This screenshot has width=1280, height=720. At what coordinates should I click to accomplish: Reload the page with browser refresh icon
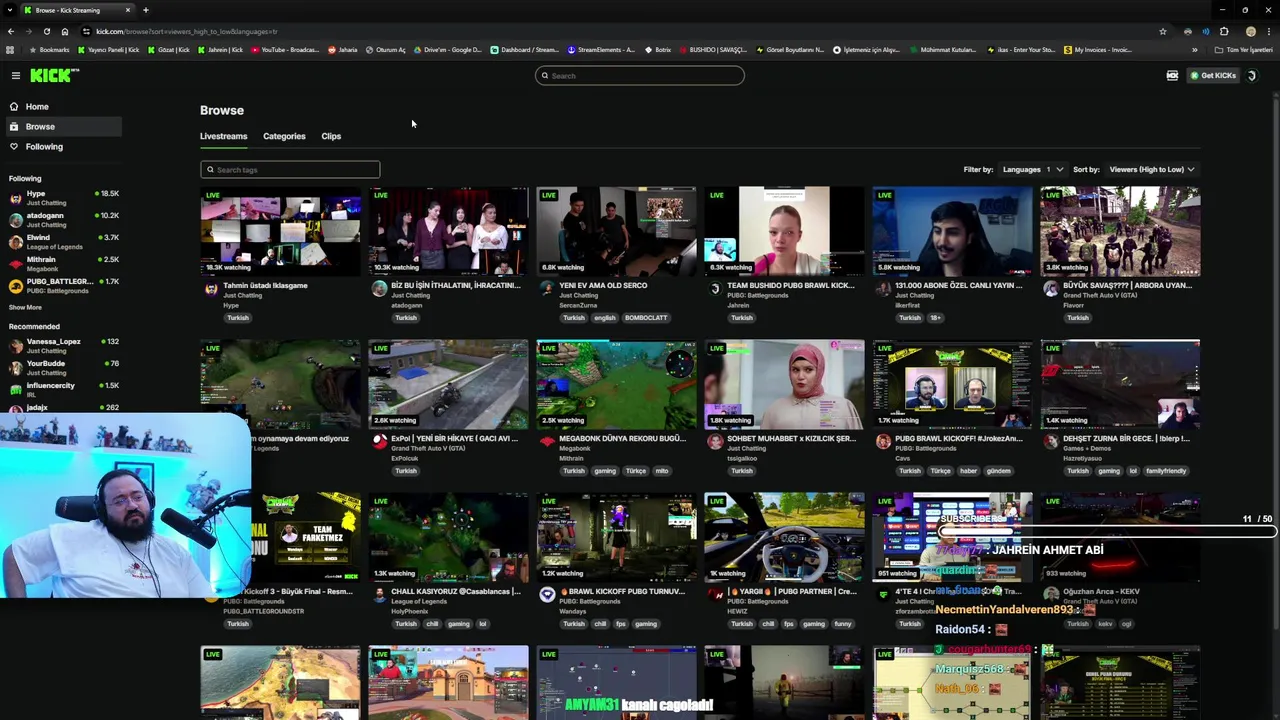click(x=47, y=31)
